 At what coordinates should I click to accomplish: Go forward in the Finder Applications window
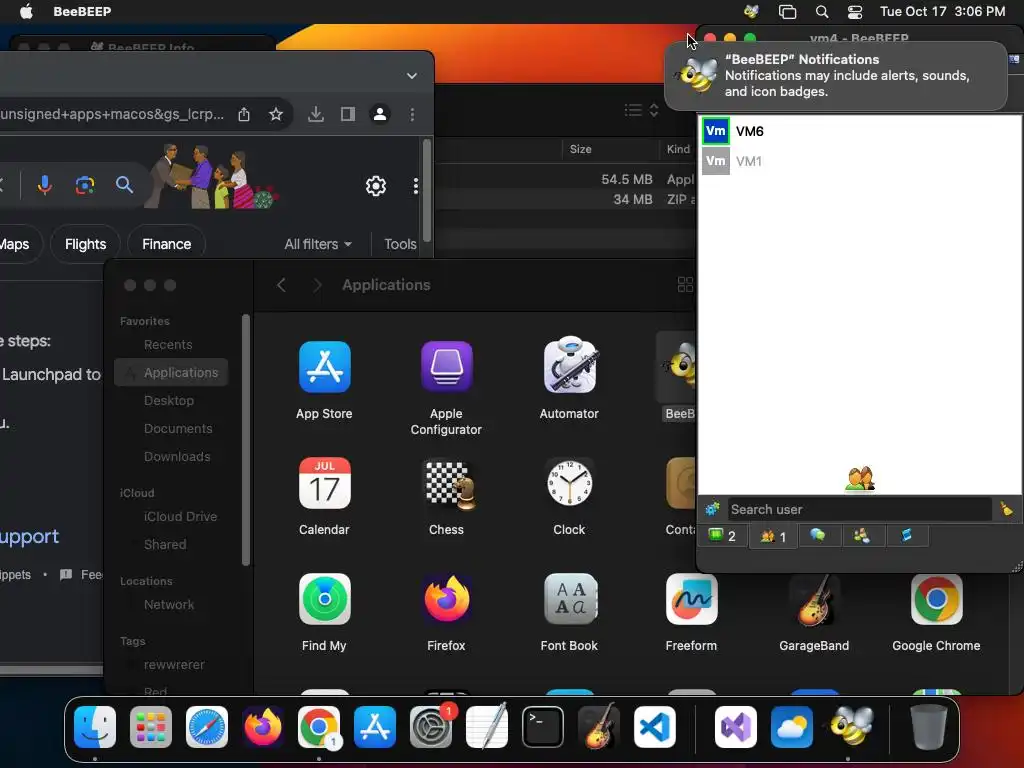click(317, 285)
